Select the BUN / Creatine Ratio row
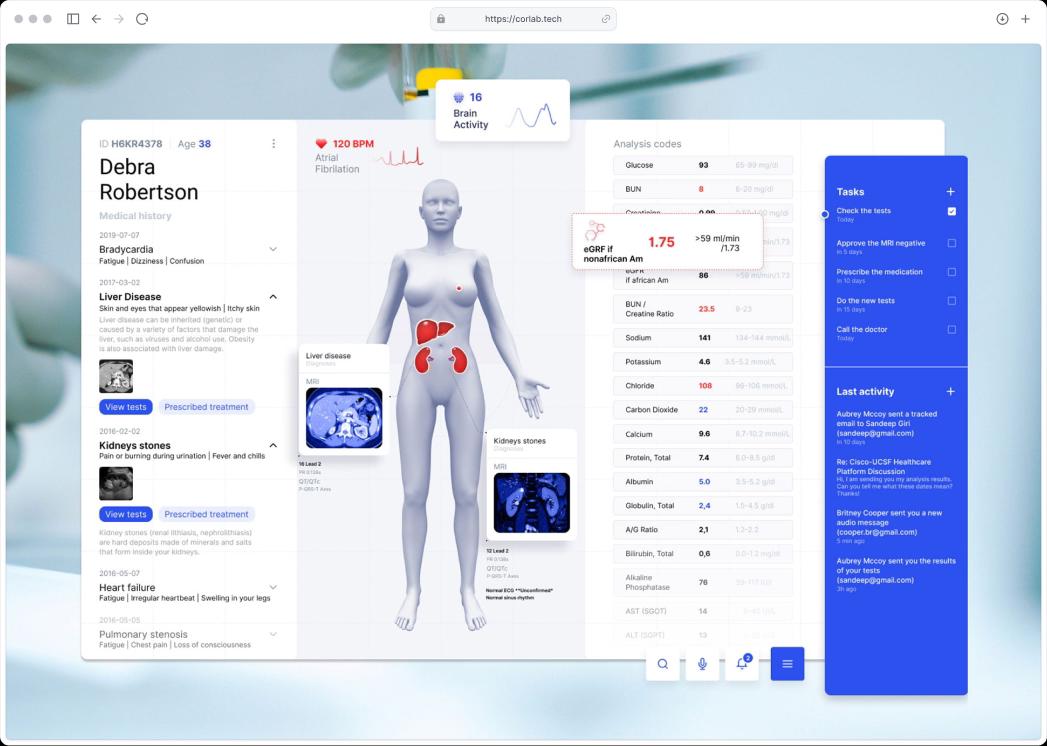This screenshot has height=746, width=1047. tap(702, 309)
